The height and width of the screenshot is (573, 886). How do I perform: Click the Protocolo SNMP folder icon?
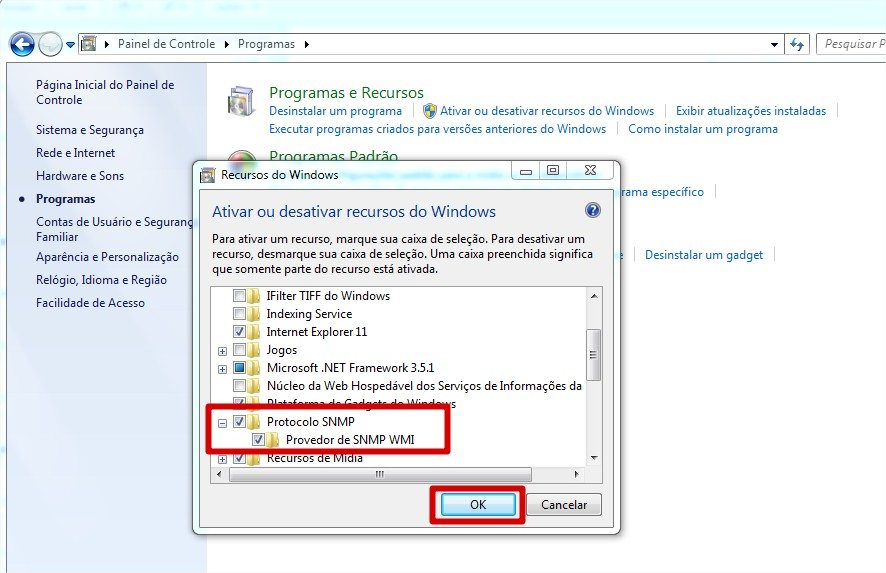point(256,422)
